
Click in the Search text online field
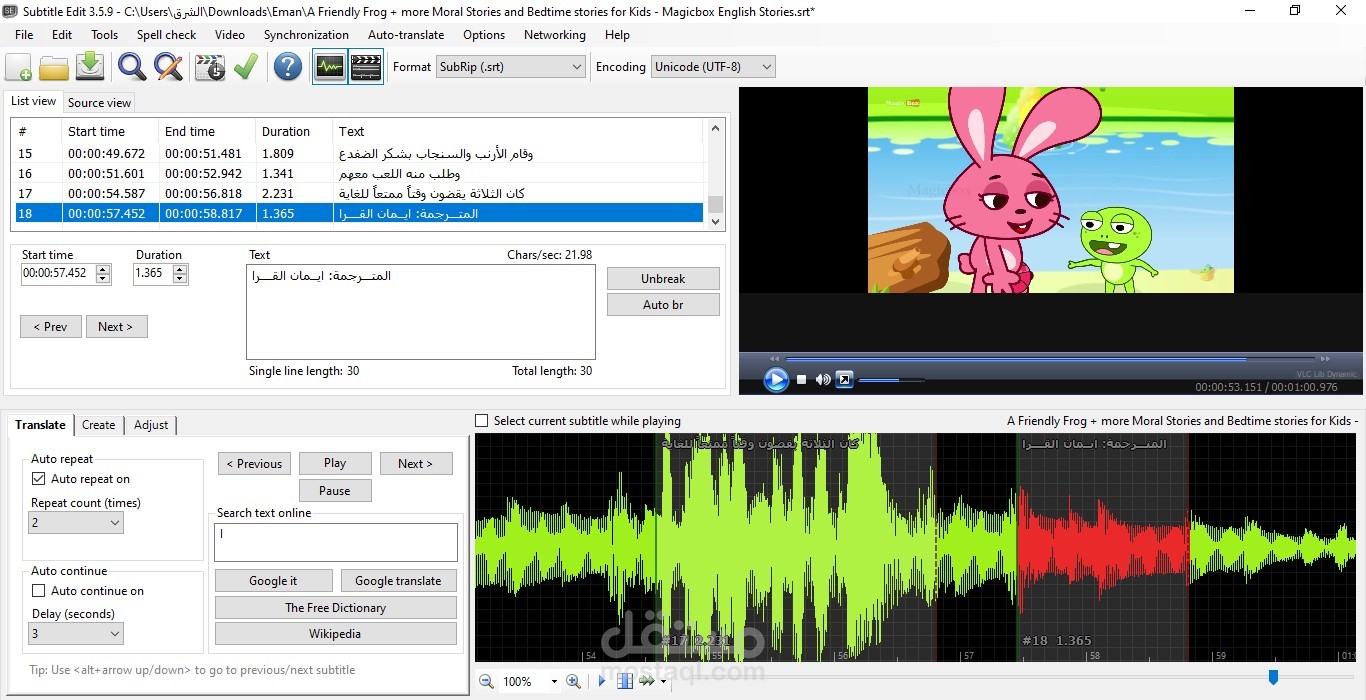pos(336,542)
